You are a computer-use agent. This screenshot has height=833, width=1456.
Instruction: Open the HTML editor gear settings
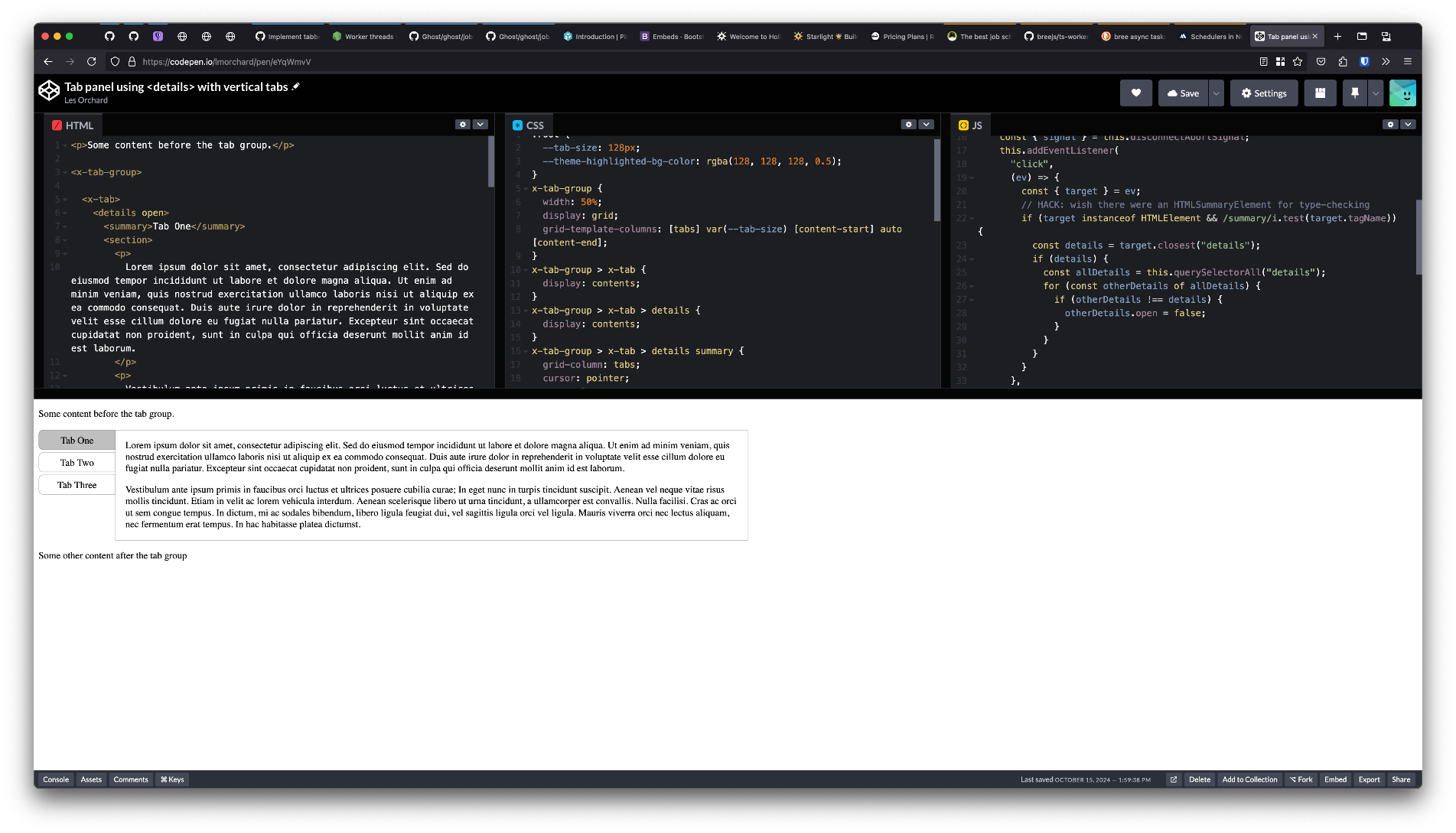point(462,125)
